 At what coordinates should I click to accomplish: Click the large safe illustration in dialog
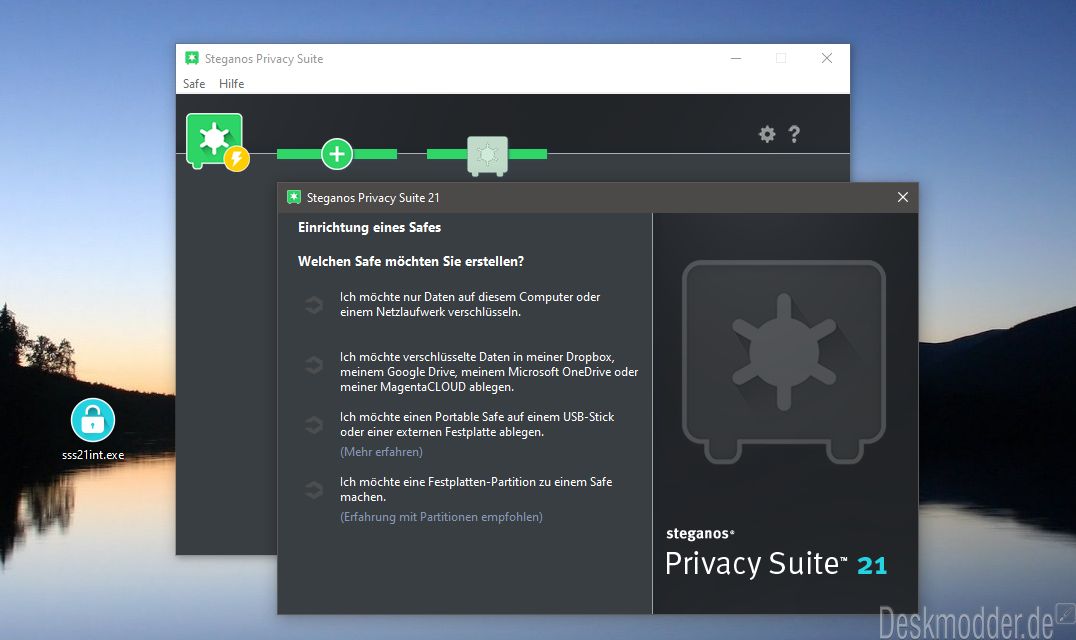(784, 362)
